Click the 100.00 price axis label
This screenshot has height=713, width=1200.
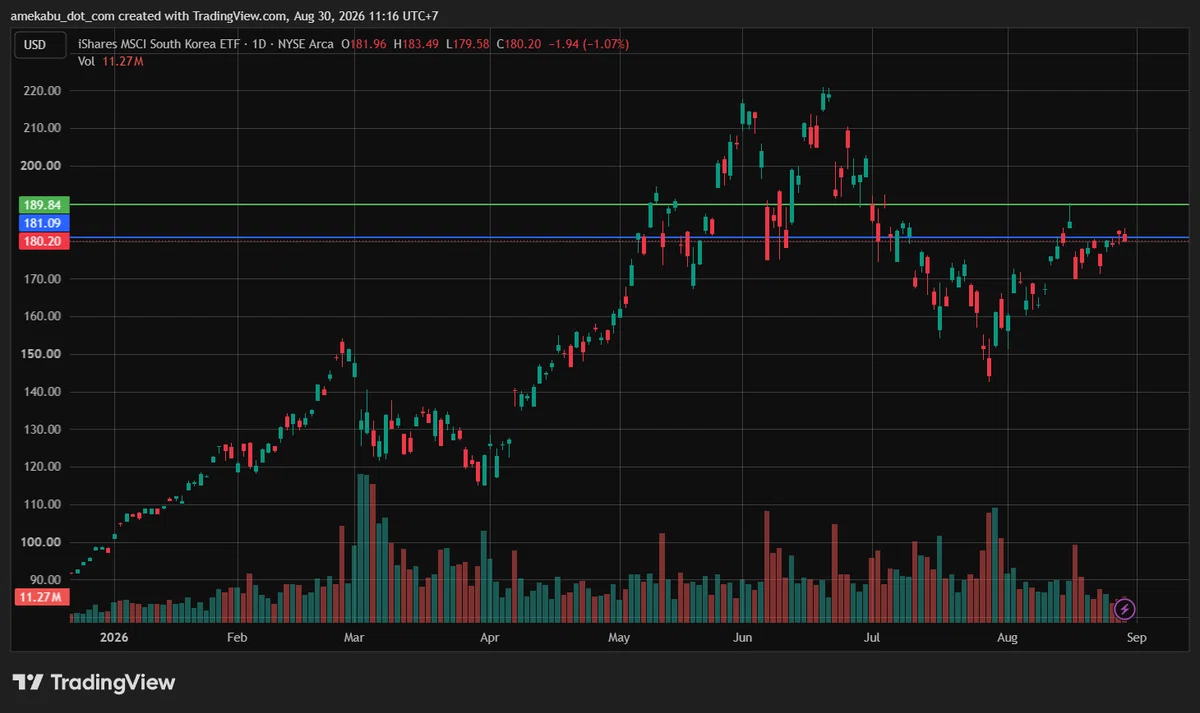[41, 542]
